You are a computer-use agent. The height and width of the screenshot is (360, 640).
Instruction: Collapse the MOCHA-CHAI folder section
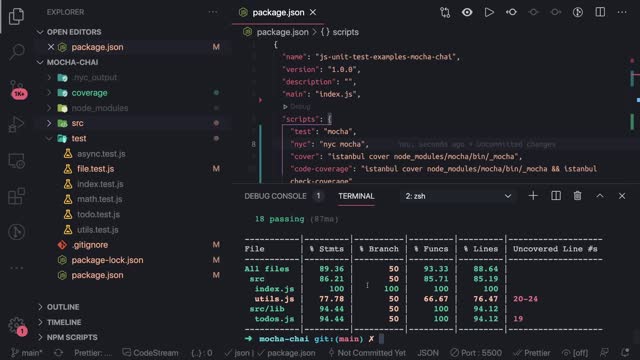(72, 62)
